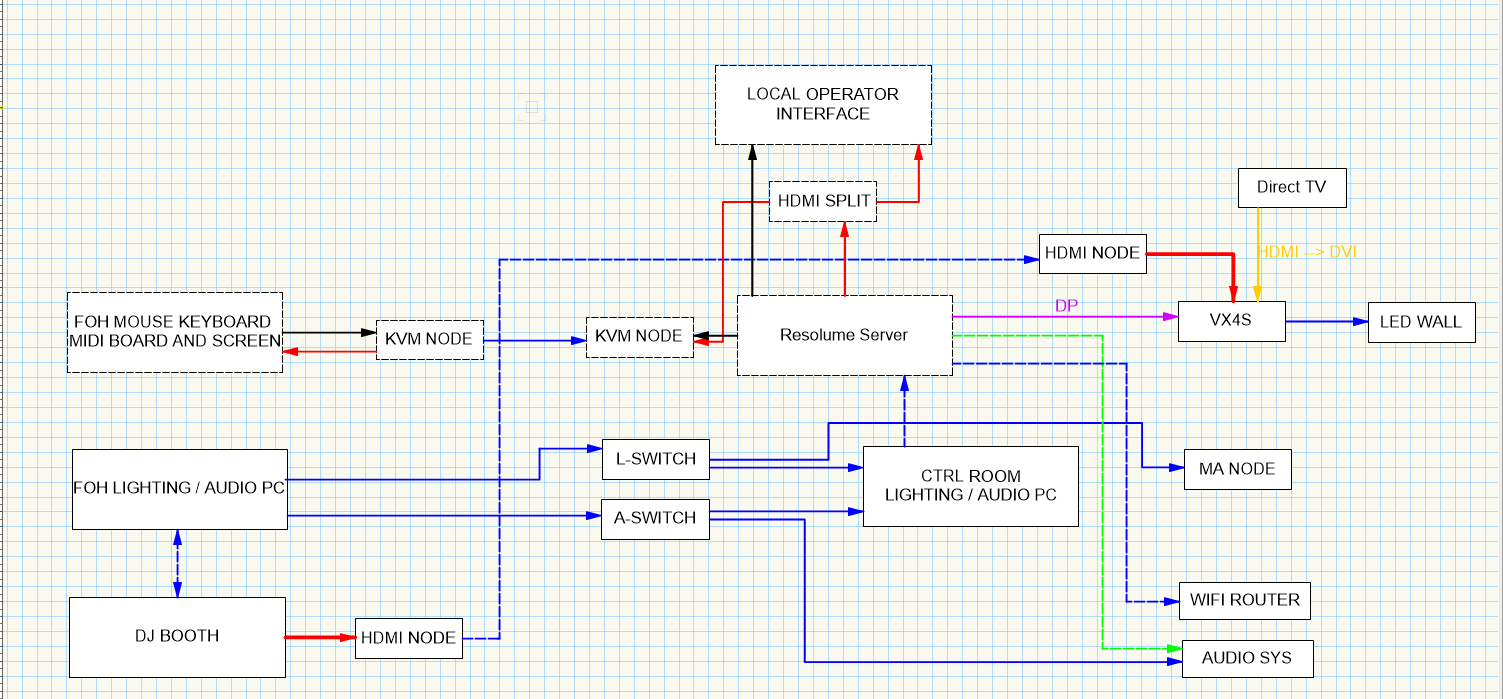Click the AUDIO SYS box

pos(1247,658)
